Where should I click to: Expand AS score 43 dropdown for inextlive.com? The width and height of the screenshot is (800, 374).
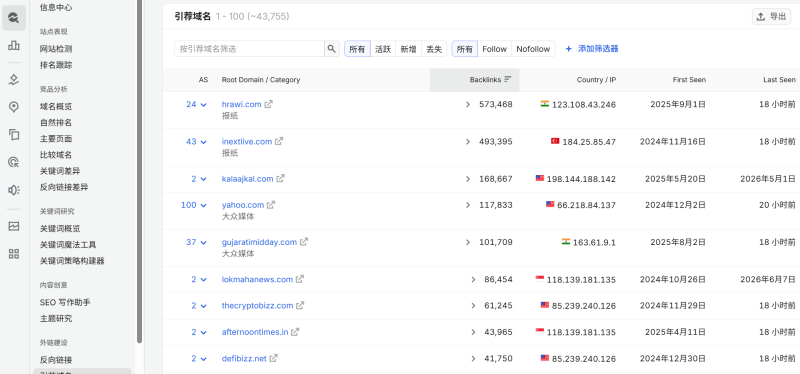click(196, 141)
